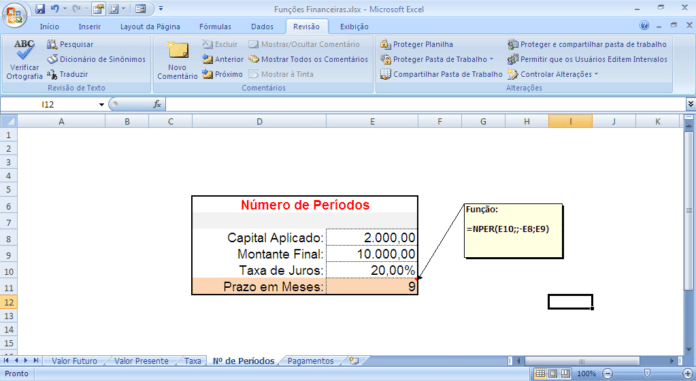
Task: Click the Office button
Action: (14, 15)
